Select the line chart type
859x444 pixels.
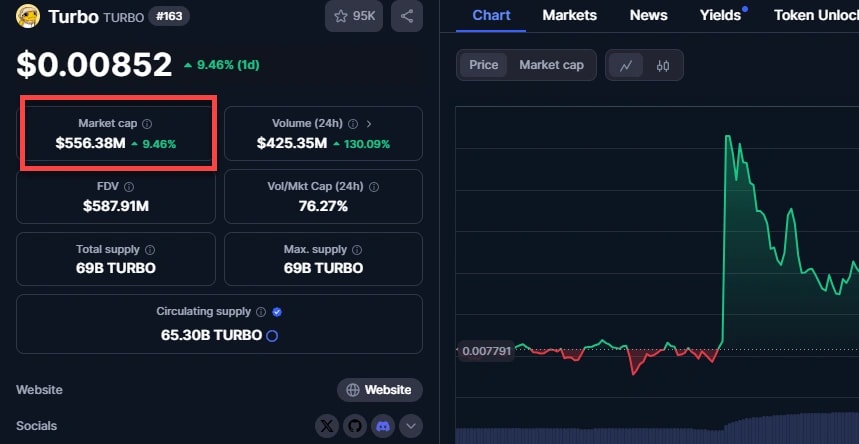[626, 66]
